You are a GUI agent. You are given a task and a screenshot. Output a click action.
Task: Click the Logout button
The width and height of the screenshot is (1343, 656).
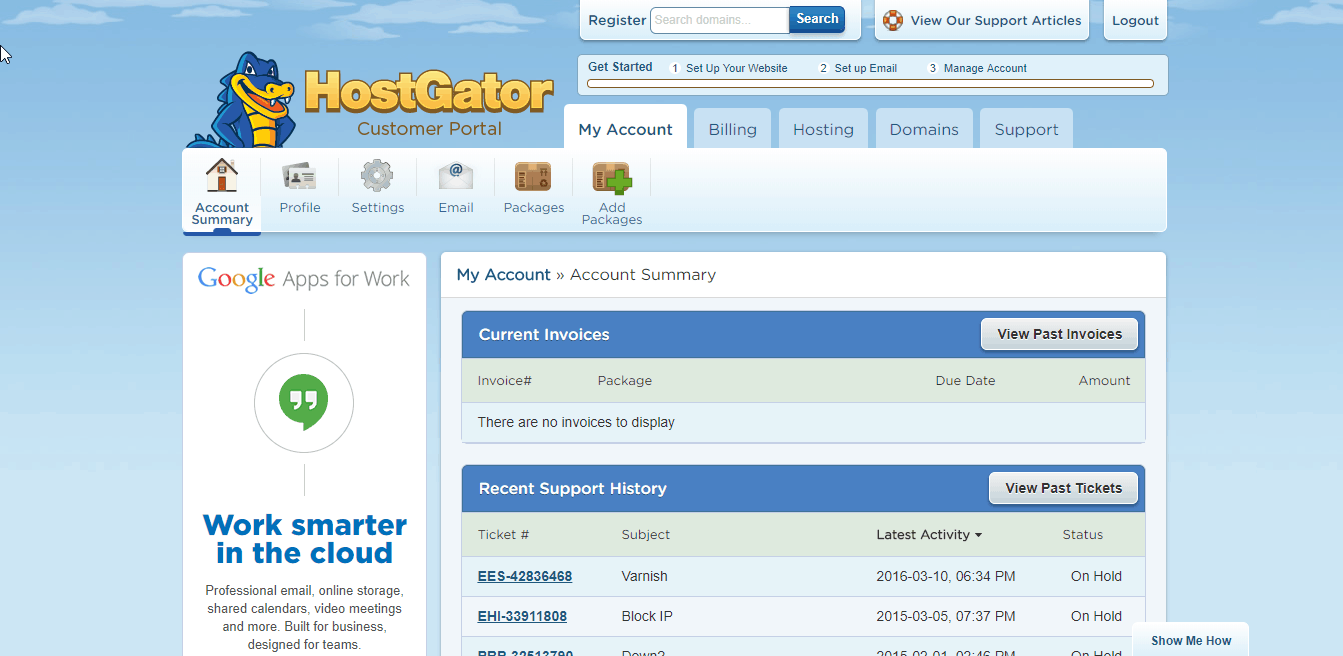coord(1135,20)
